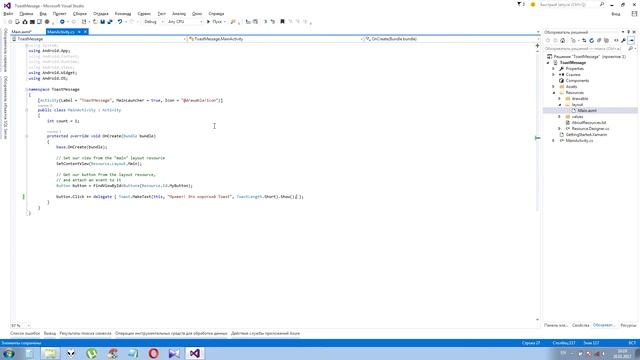Select GettingStarted.Xamarin file in tree
This screenshot has height=360, width=640.
pos(586,134)
